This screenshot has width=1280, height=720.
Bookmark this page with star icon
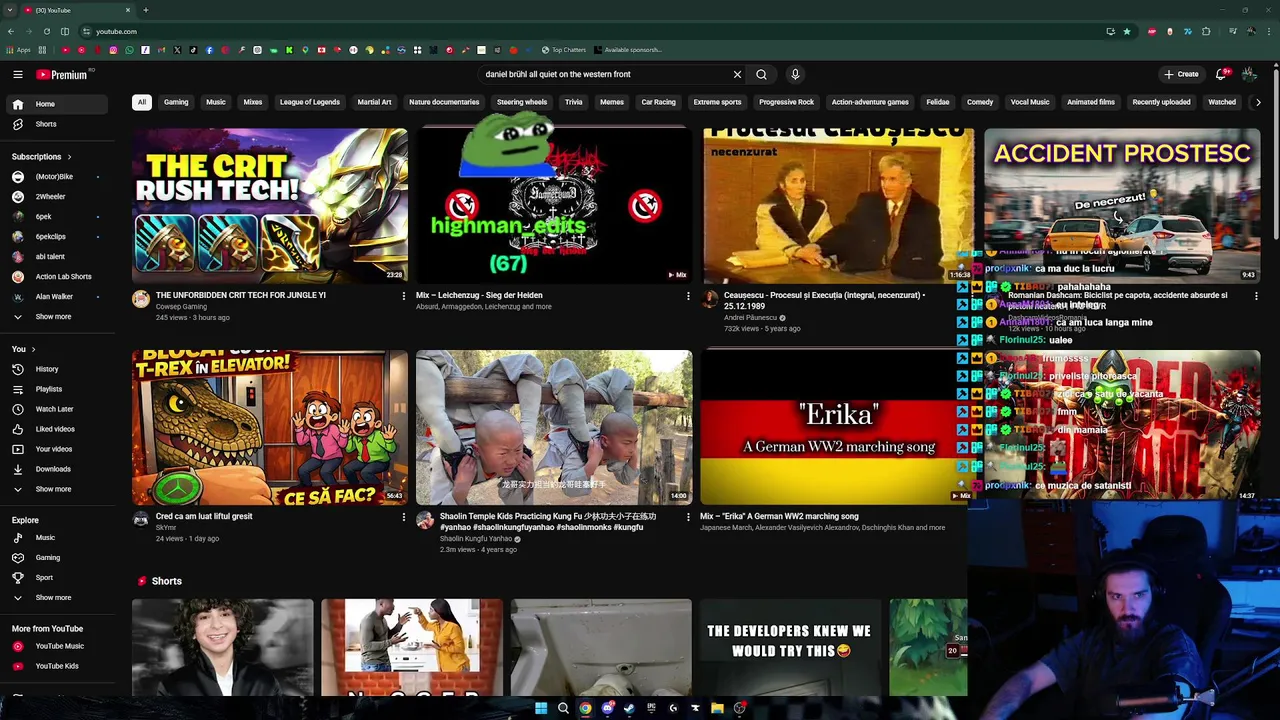(1127, 31)
